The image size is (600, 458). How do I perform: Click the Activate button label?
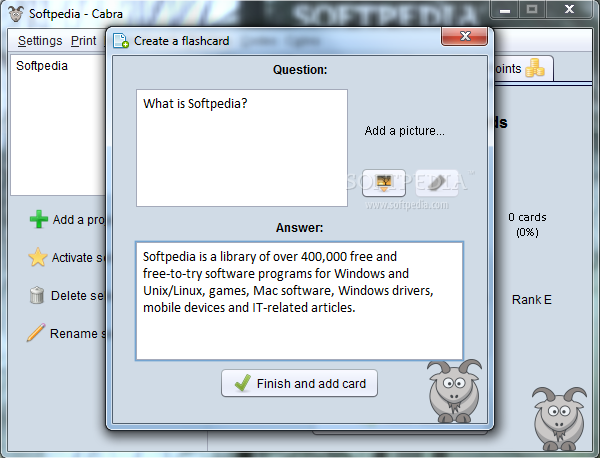pyautogui.click(x=78, y=258)
